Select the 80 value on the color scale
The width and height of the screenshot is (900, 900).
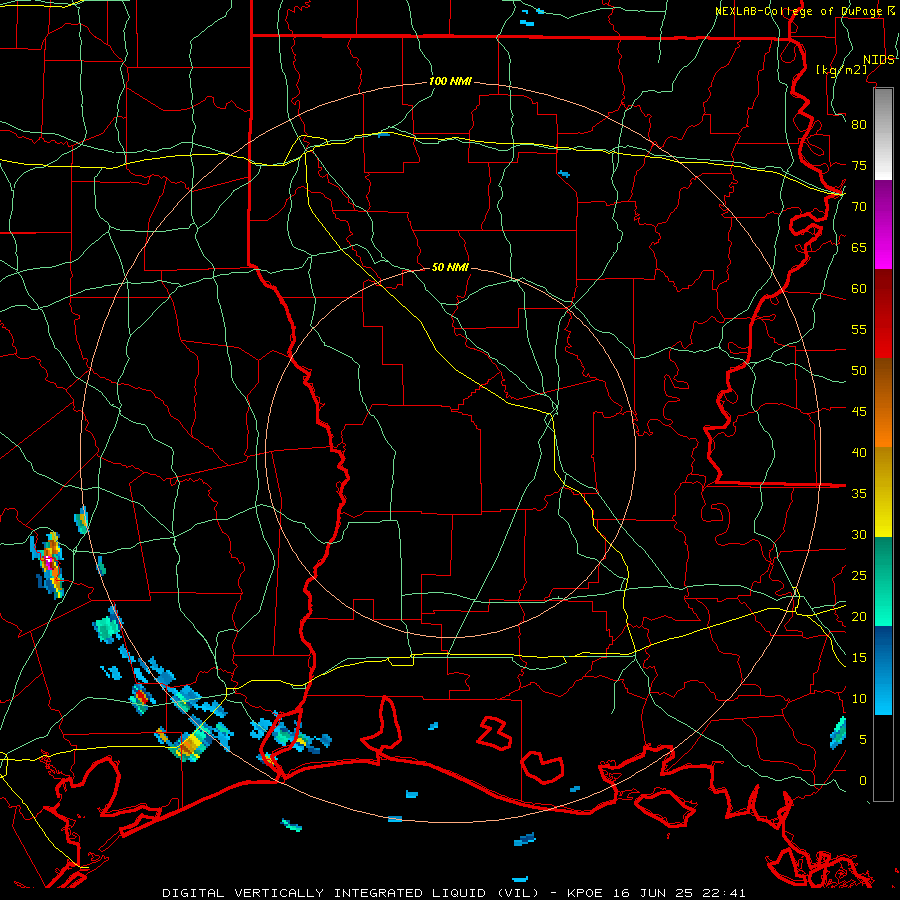859,125
